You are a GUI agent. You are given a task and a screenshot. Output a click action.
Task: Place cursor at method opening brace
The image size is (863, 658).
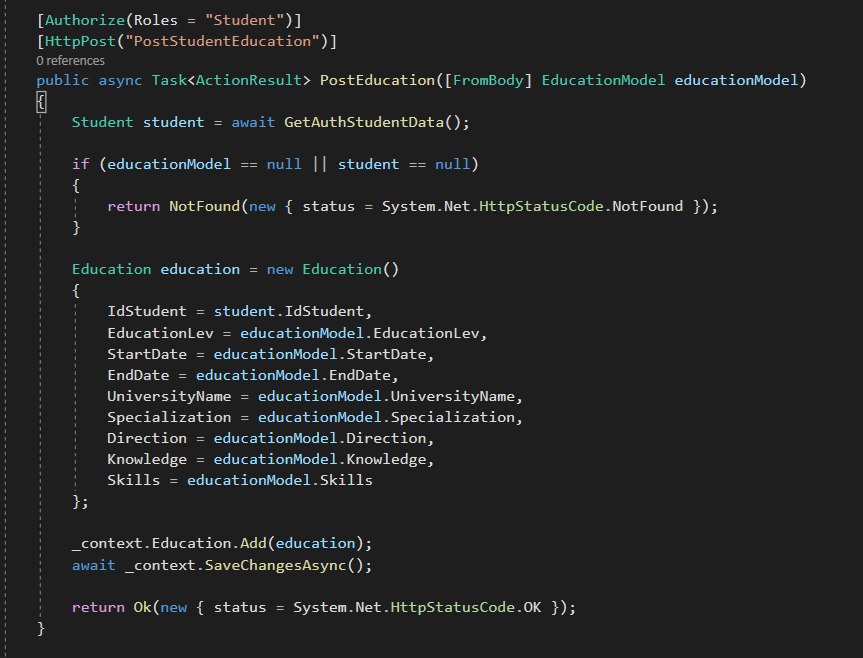point(41,102)
